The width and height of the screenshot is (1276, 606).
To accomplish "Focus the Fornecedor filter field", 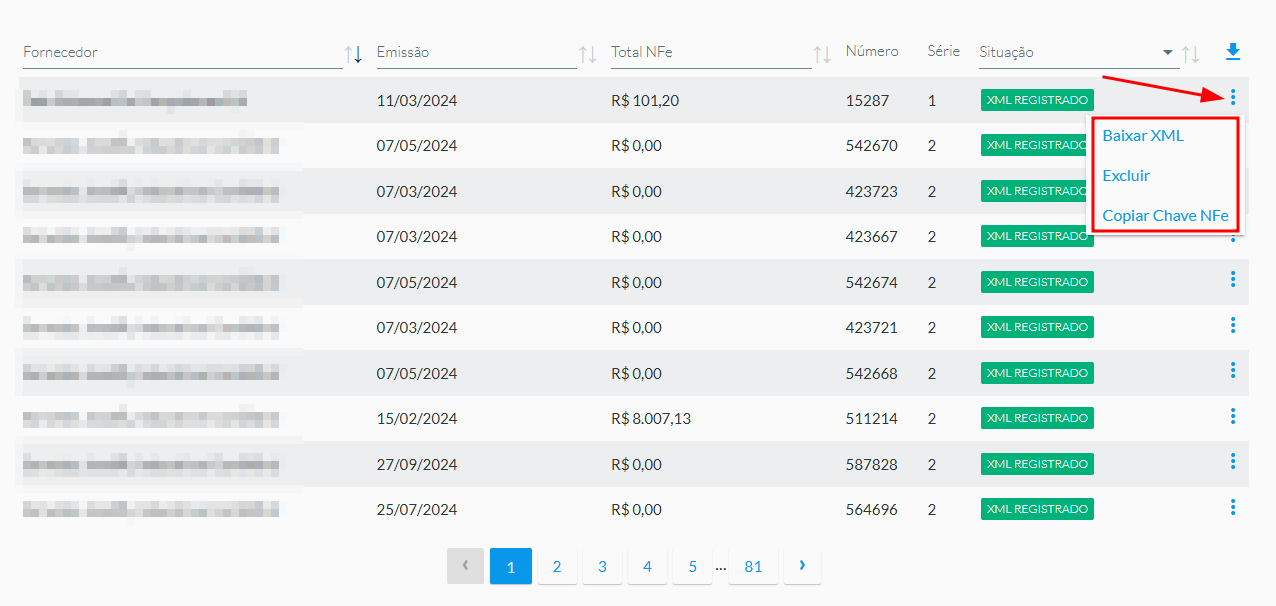I will (180, 52).
